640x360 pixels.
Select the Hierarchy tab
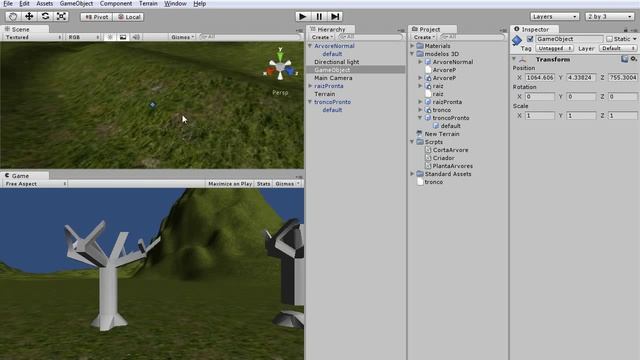point(331,29)
